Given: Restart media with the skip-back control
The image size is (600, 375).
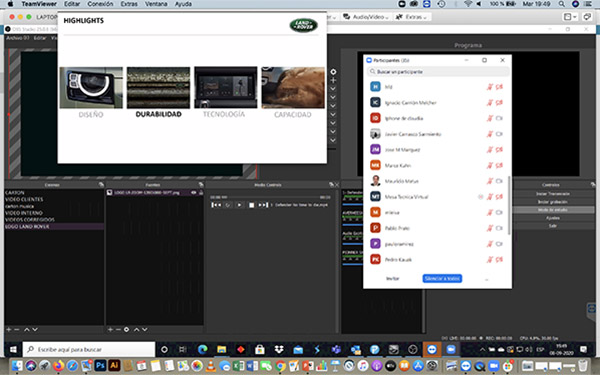Looking at the screenshot, I should click(x=216, y=205).
